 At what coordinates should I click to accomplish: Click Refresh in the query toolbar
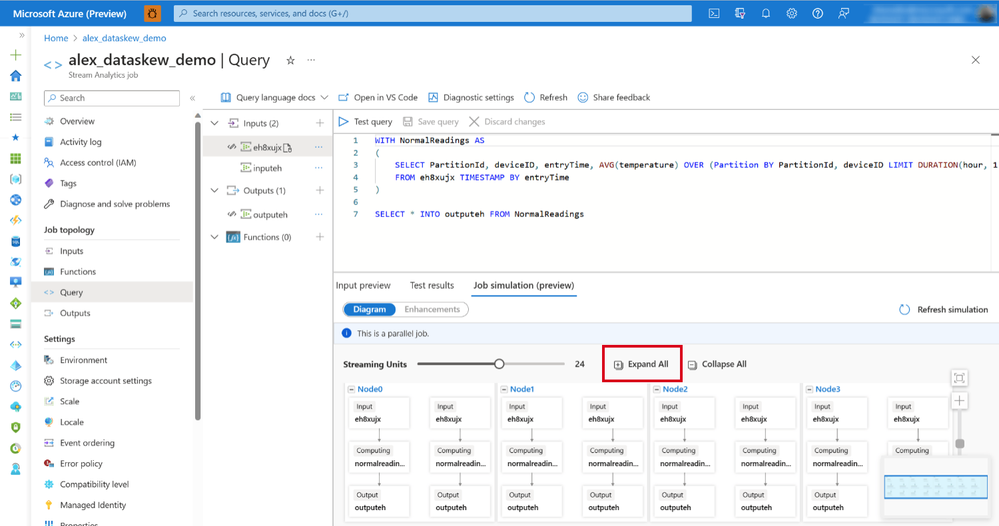point(545,97)
